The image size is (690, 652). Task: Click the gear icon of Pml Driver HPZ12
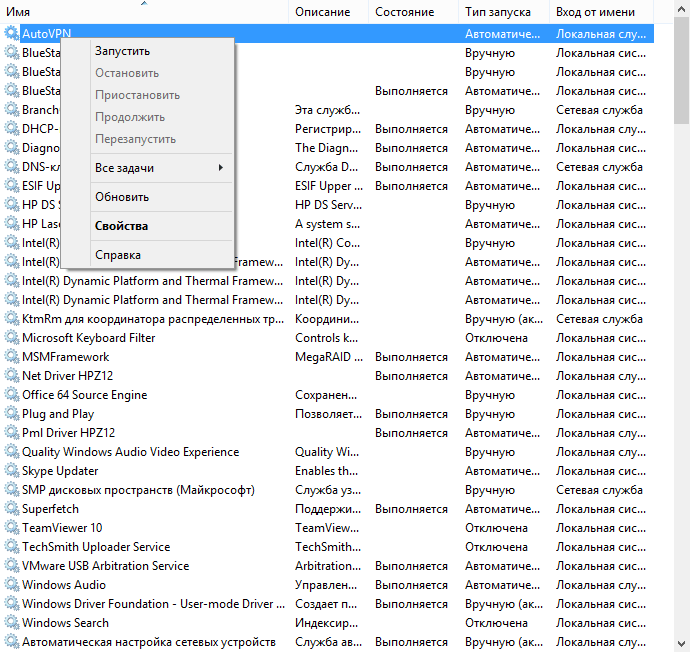(x=11, y=433)
